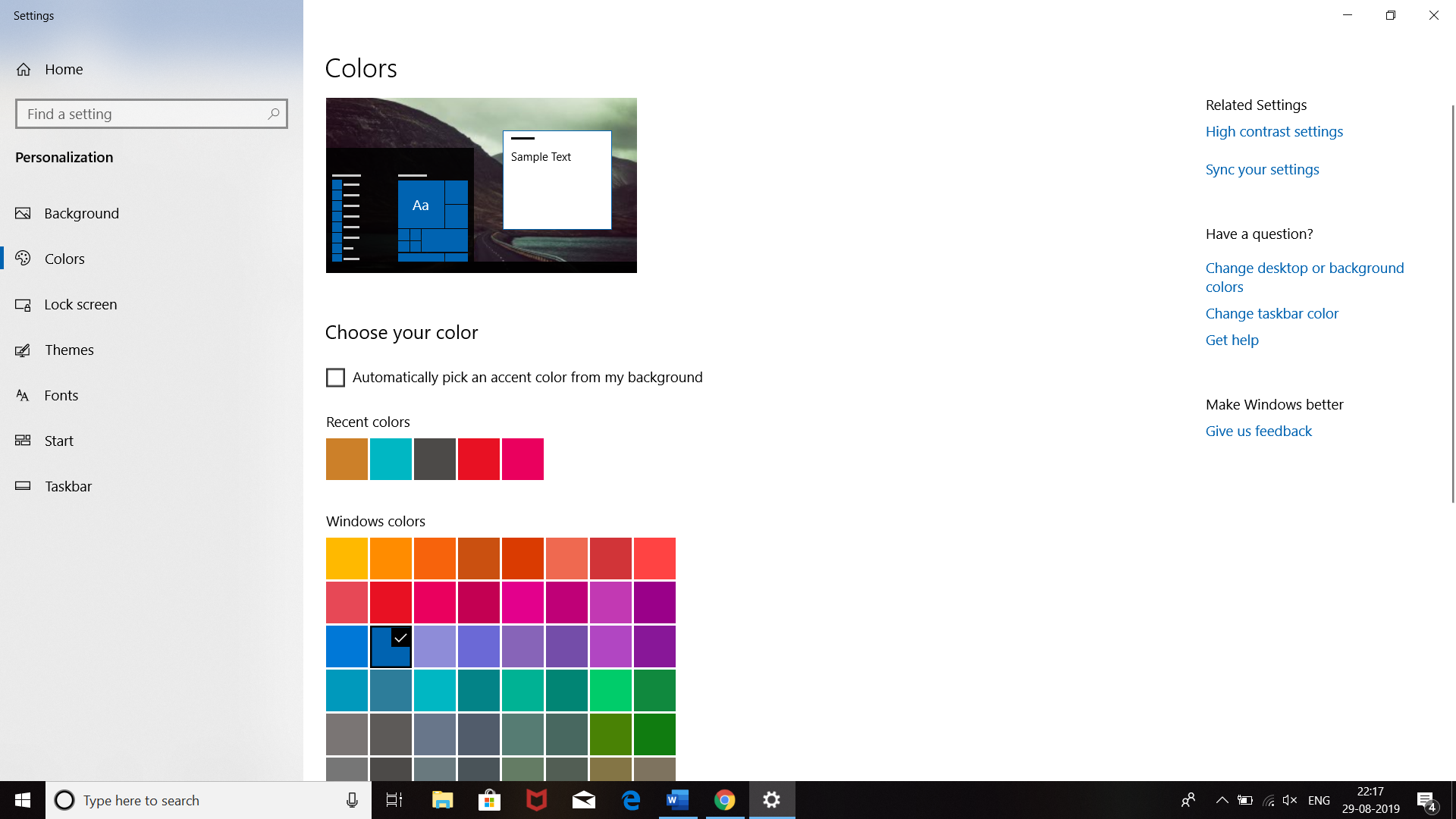Open High contrast settings

[x=1274, y=131]
